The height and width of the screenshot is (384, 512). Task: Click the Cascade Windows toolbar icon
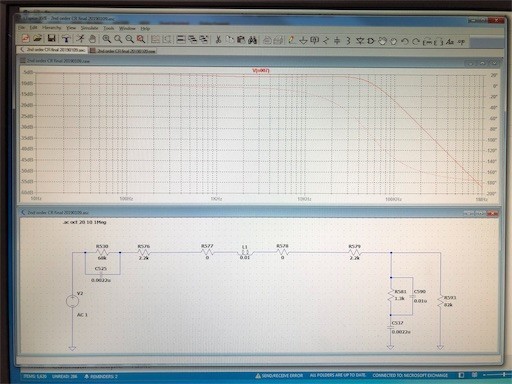(x=192, y=40)
